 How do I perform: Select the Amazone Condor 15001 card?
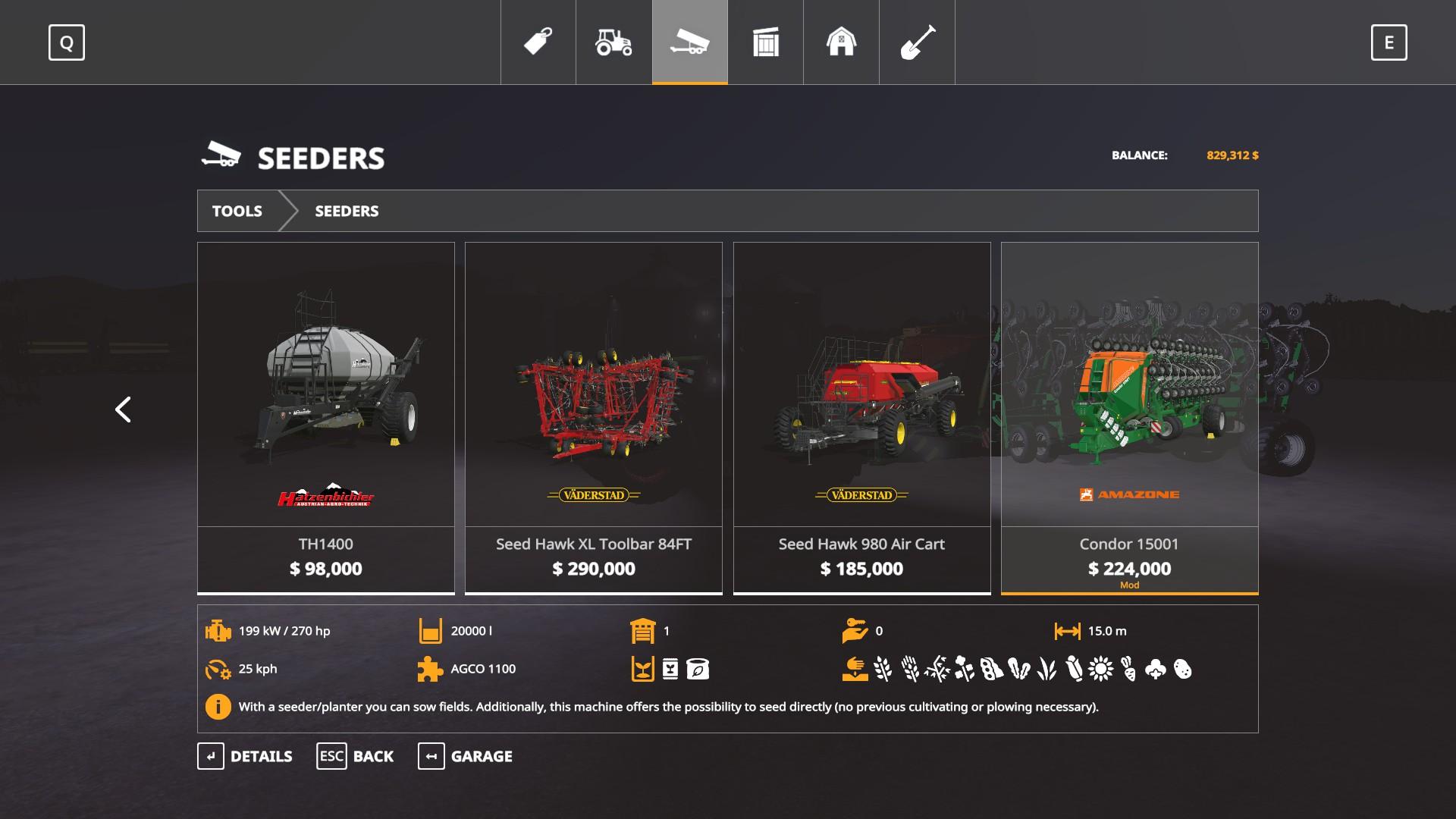pyautogui.click(x=1130, y=419)
